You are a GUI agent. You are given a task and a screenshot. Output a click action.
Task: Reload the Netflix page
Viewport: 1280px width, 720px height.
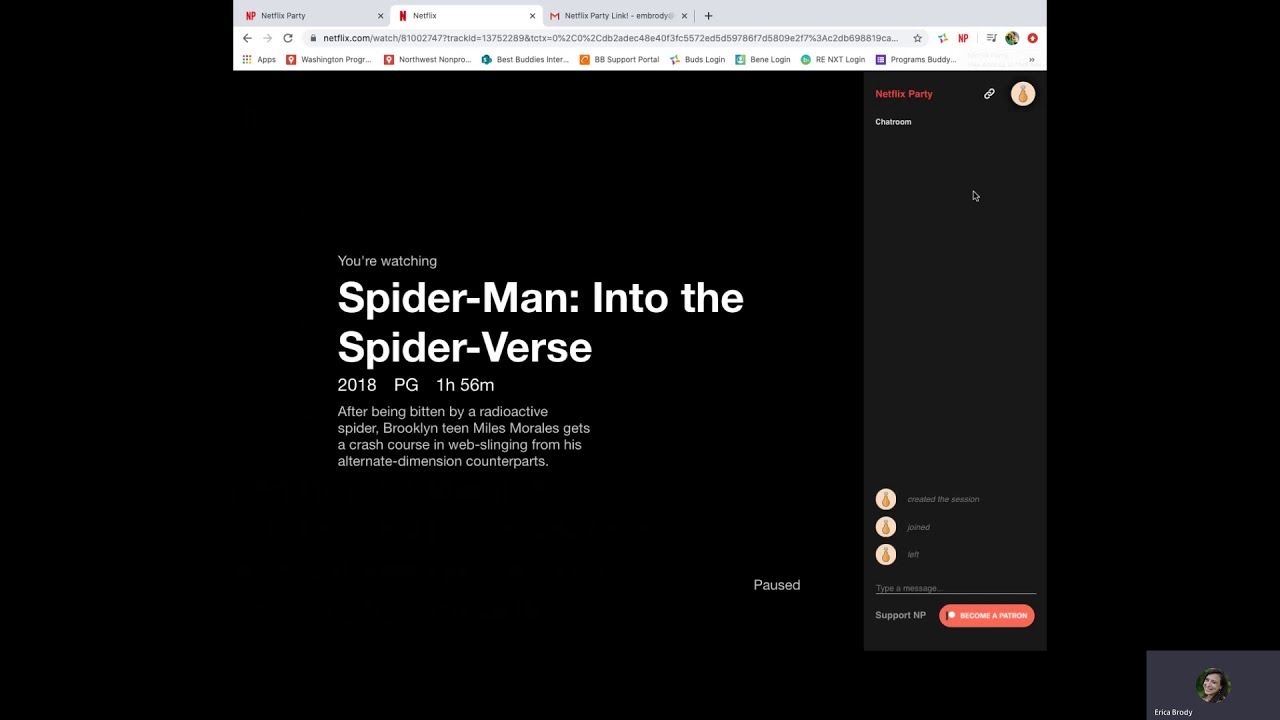point(288,38)
